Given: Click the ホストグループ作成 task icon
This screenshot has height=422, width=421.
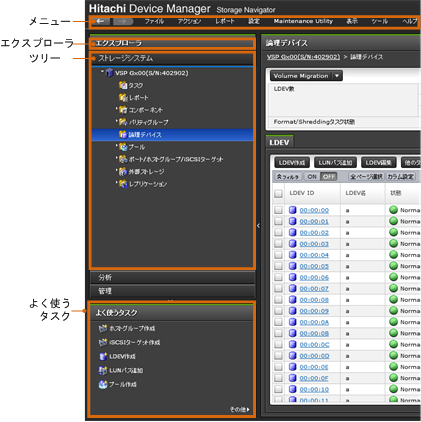Looking at the screenshot, I should pyautogui.click(x=103, y=328).
